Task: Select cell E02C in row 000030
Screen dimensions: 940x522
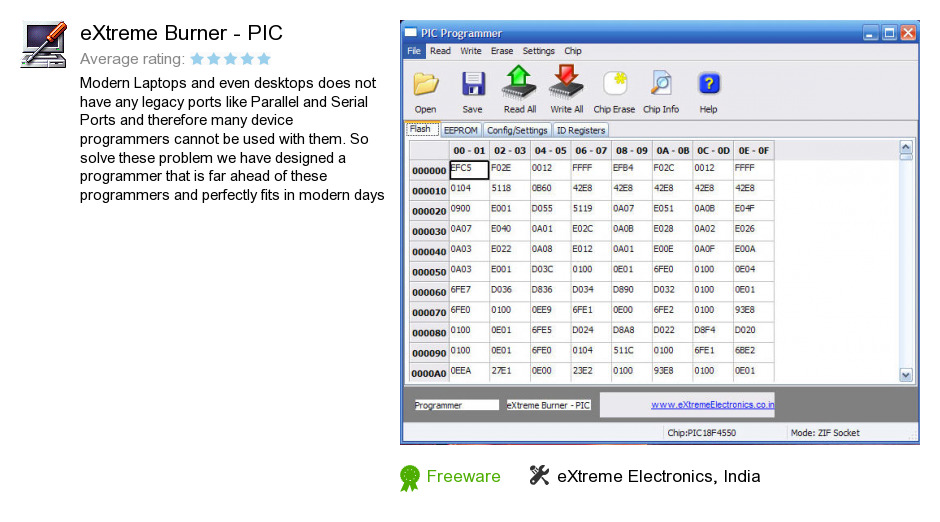Action: [x=591, y=231]
